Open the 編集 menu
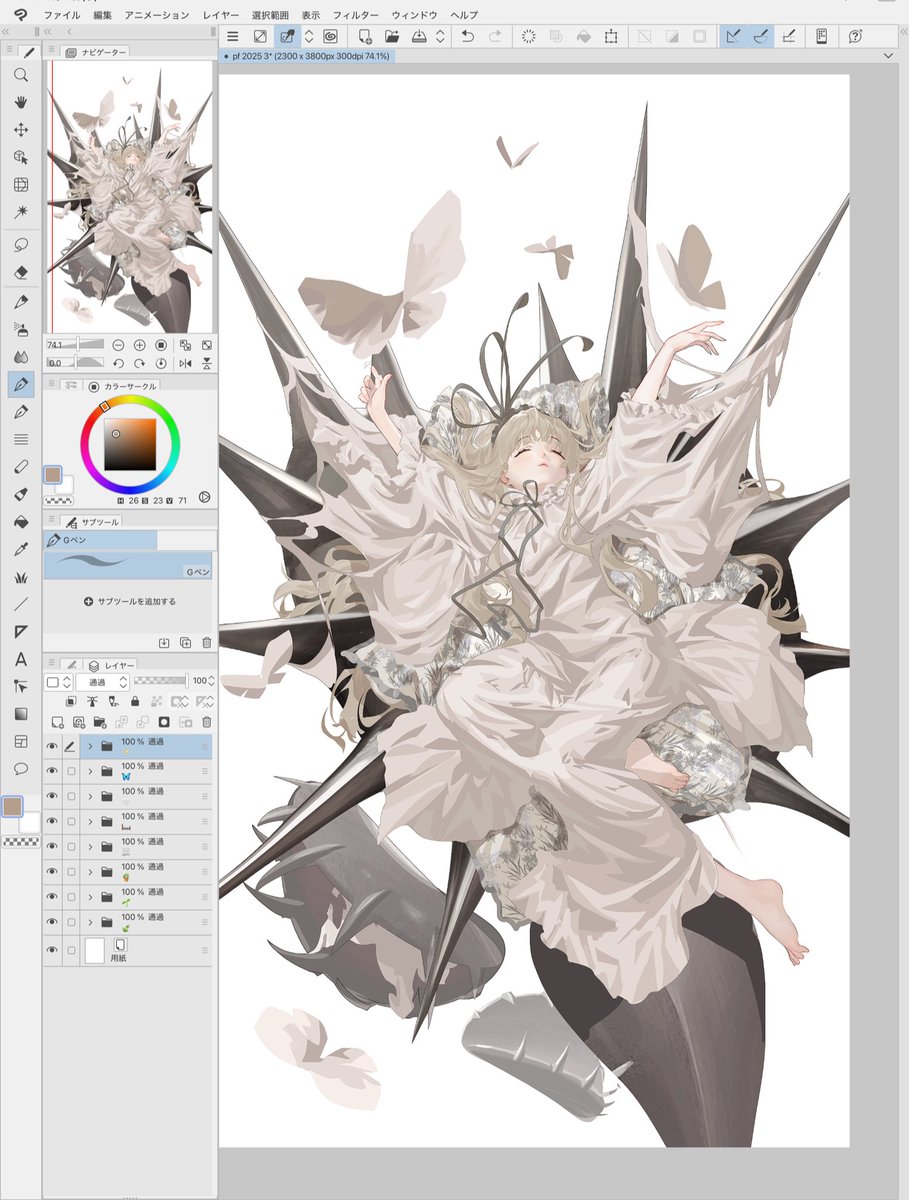909x1200 pixels. pyautogui.click(x=103, y=15)
